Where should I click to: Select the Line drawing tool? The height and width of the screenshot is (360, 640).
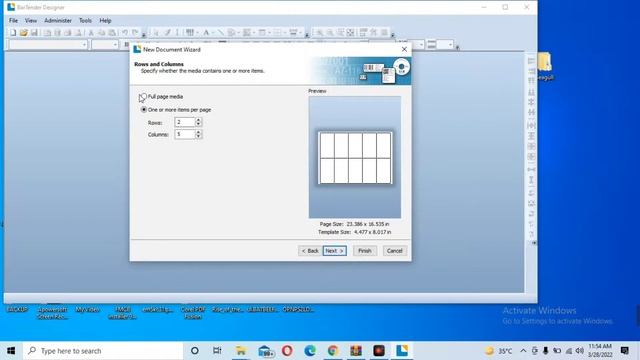[220, 33]
